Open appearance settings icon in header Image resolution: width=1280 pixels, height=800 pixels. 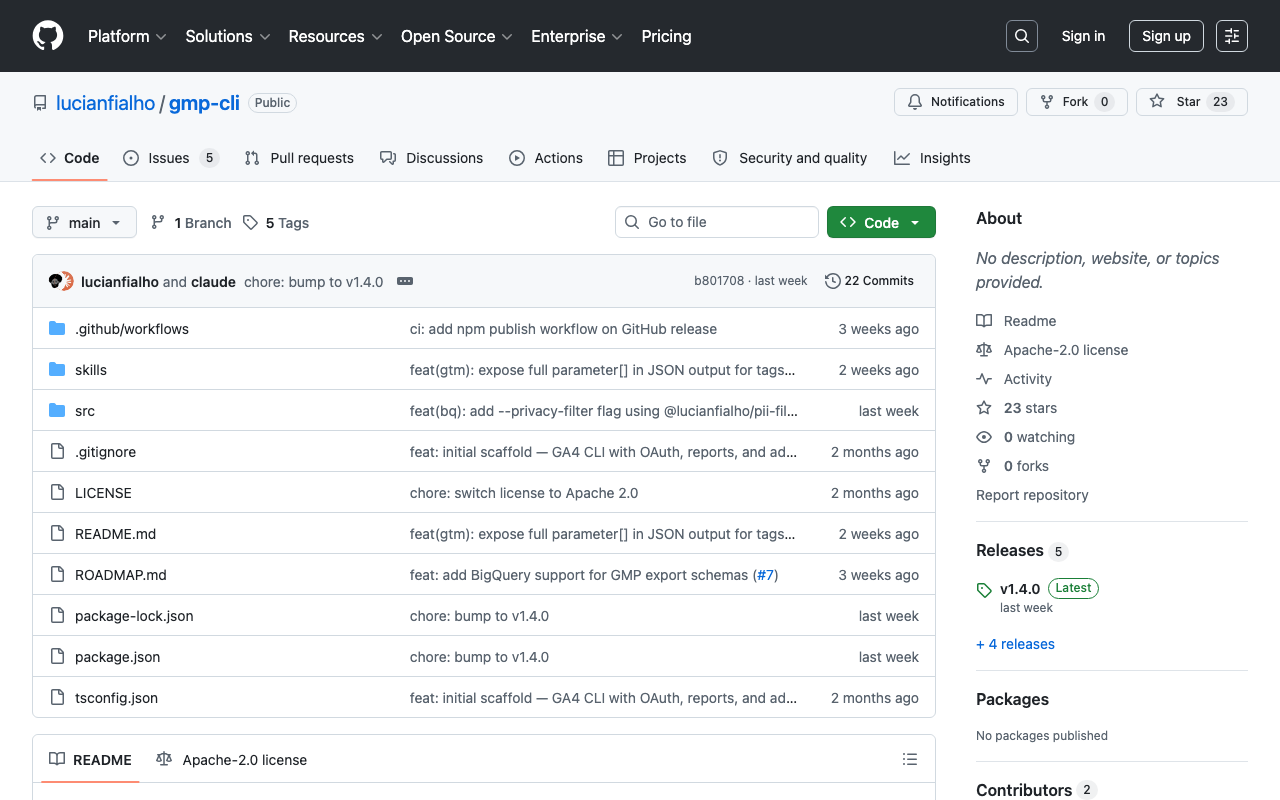(x=1232, y=36)
